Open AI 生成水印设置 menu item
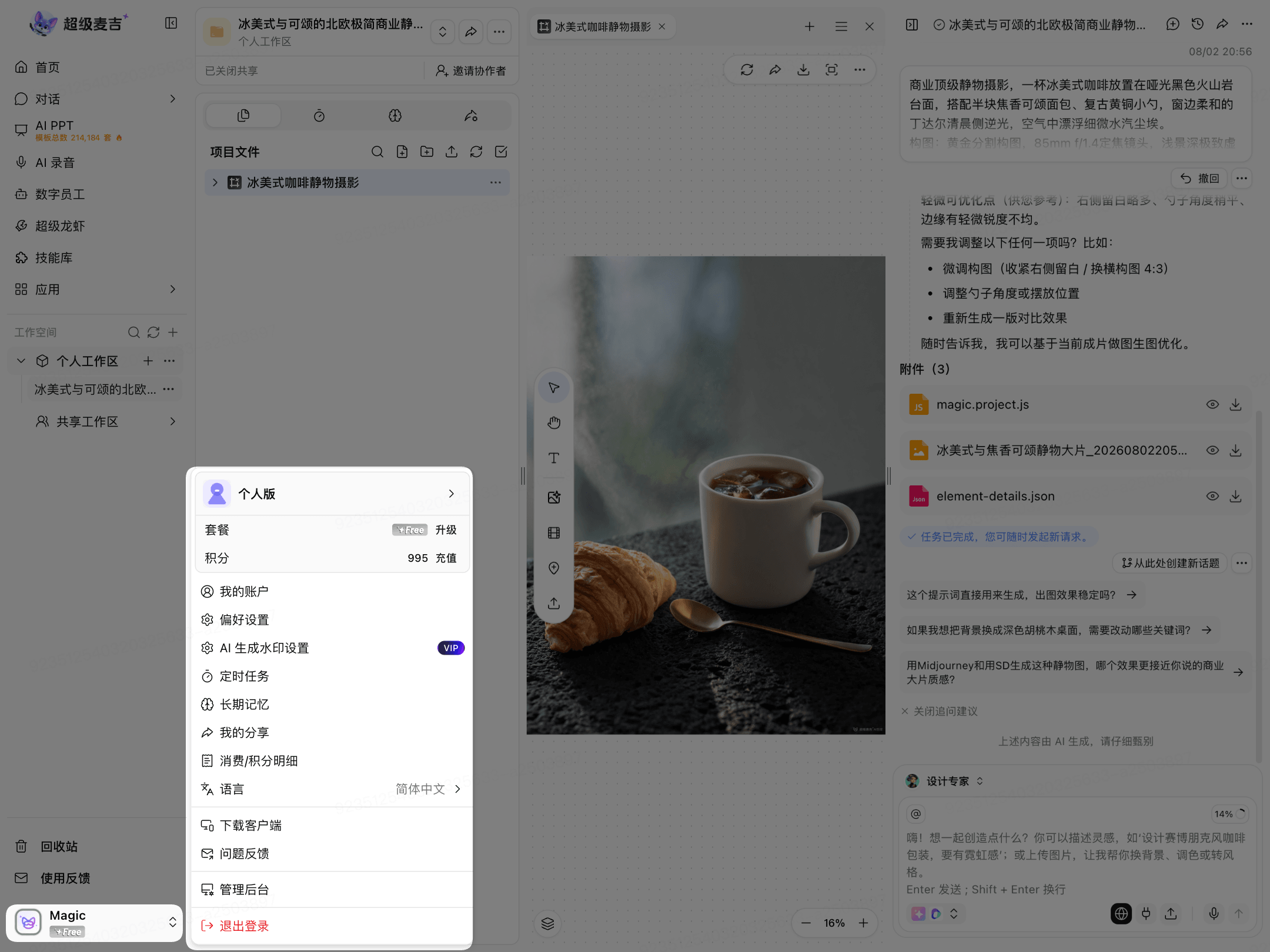This screenshot has height=952, width=1270. [332, 648]
